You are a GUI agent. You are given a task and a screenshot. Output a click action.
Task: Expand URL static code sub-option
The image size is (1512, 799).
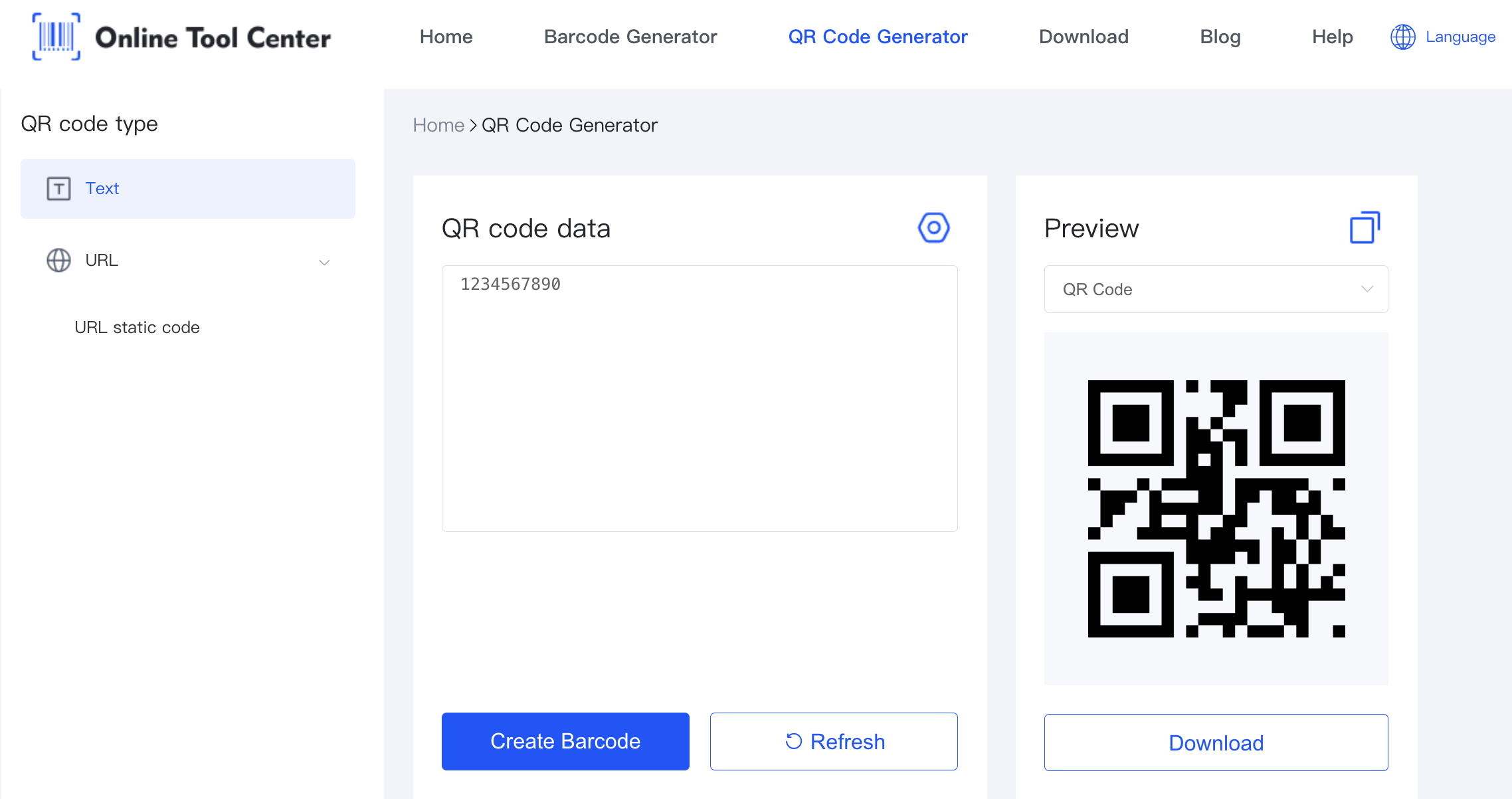(x=138, y=327)
